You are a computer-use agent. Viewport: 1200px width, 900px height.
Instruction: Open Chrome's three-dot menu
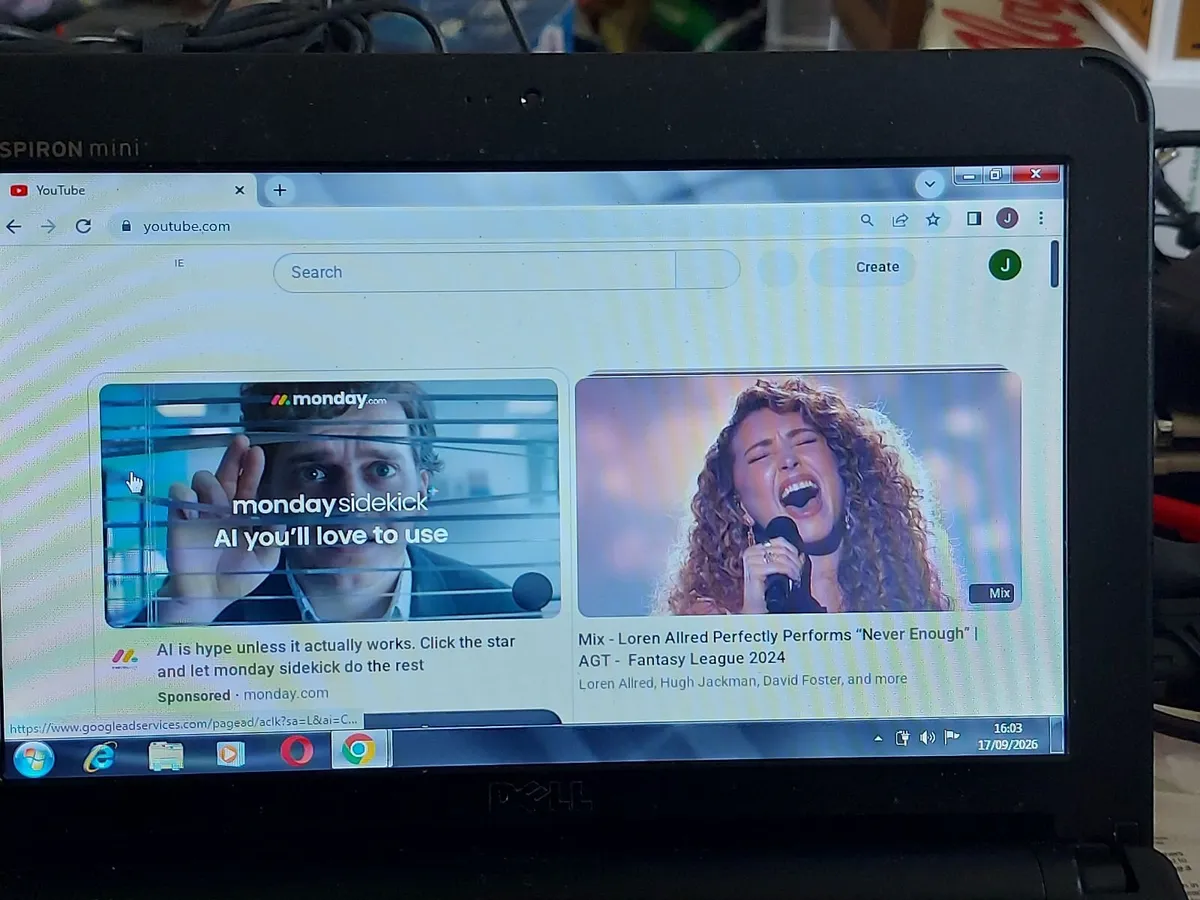[x=1041, y=217]
